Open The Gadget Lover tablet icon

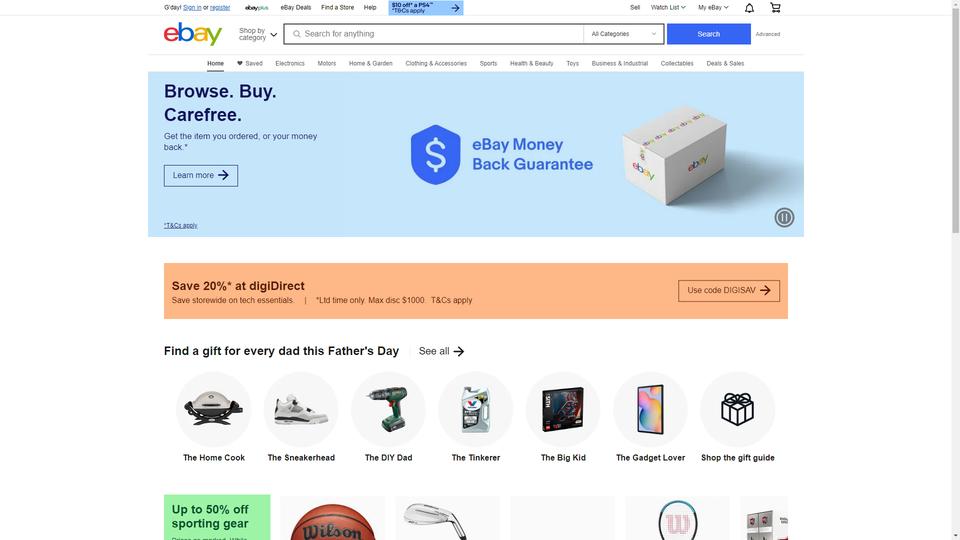[650, 409]
